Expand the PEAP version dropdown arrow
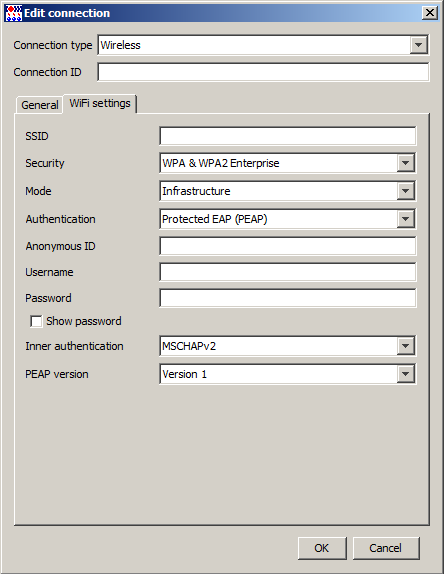Screen dimensions: 444x574 point(405,374)
